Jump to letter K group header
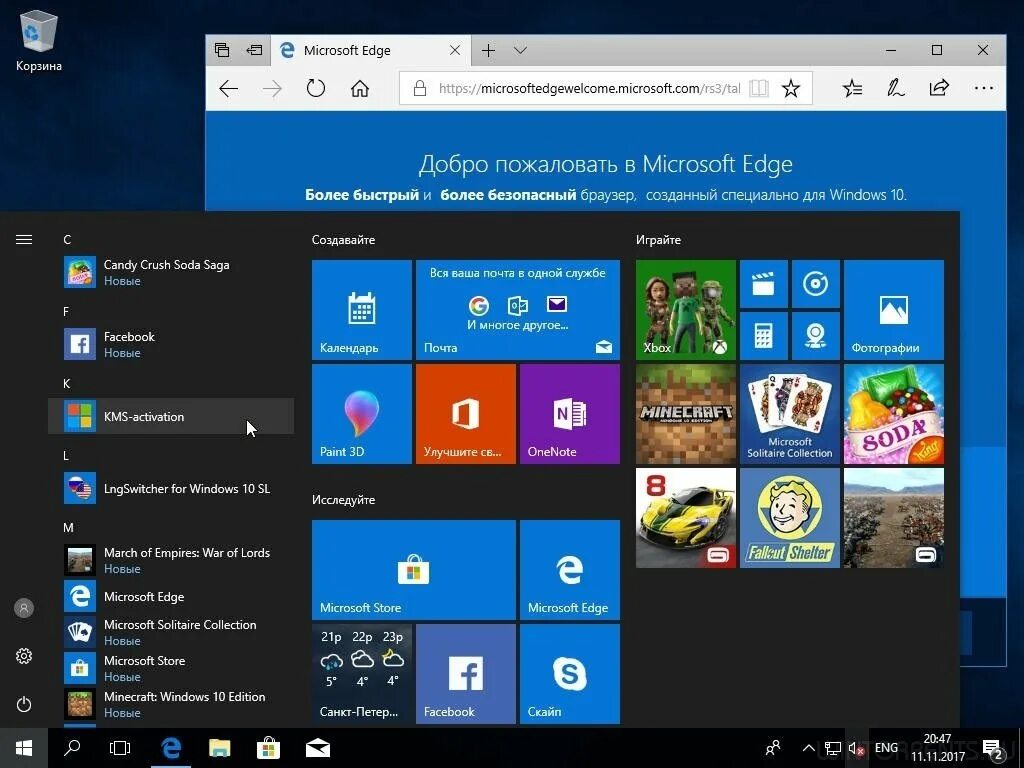This screenshot has width=1024, height=768. (67, 383)
